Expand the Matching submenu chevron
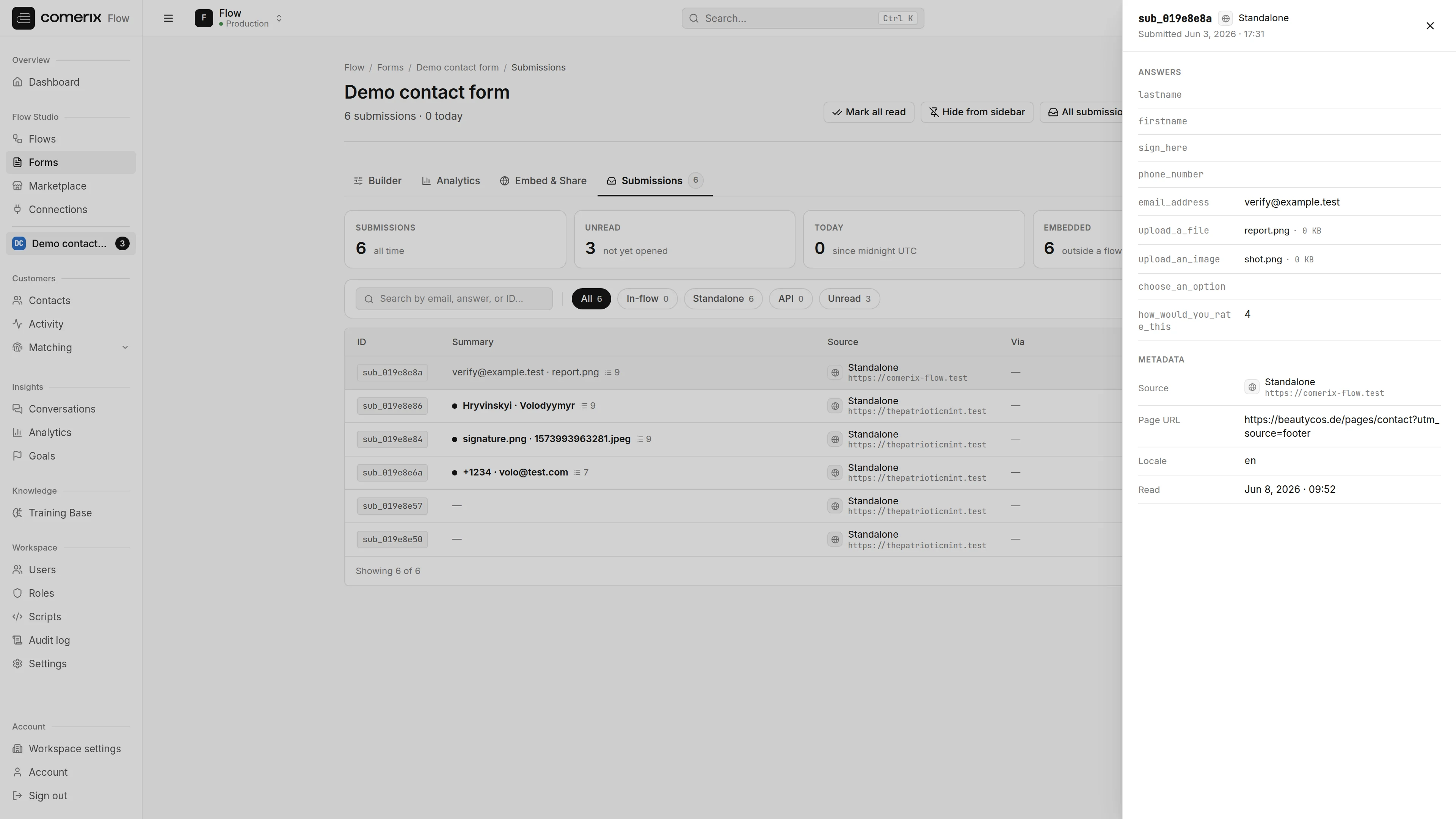 coord(125,348)
